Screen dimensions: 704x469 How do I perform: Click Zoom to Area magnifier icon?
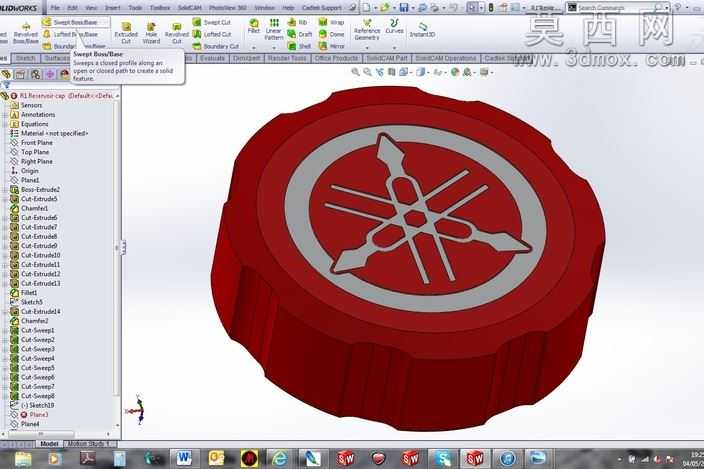coord(367,72)
